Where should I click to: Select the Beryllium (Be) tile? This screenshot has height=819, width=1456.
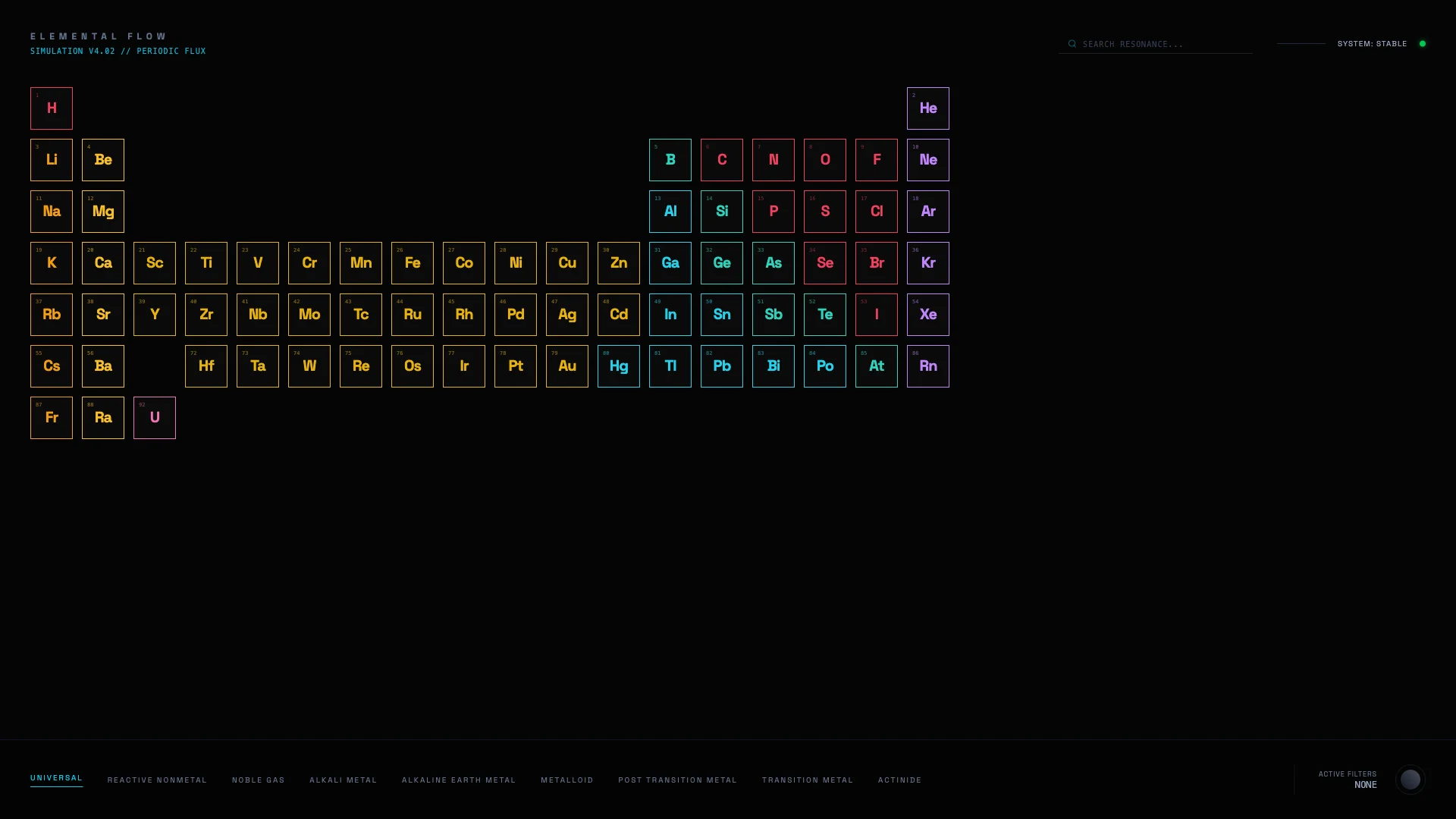point(103,160)
